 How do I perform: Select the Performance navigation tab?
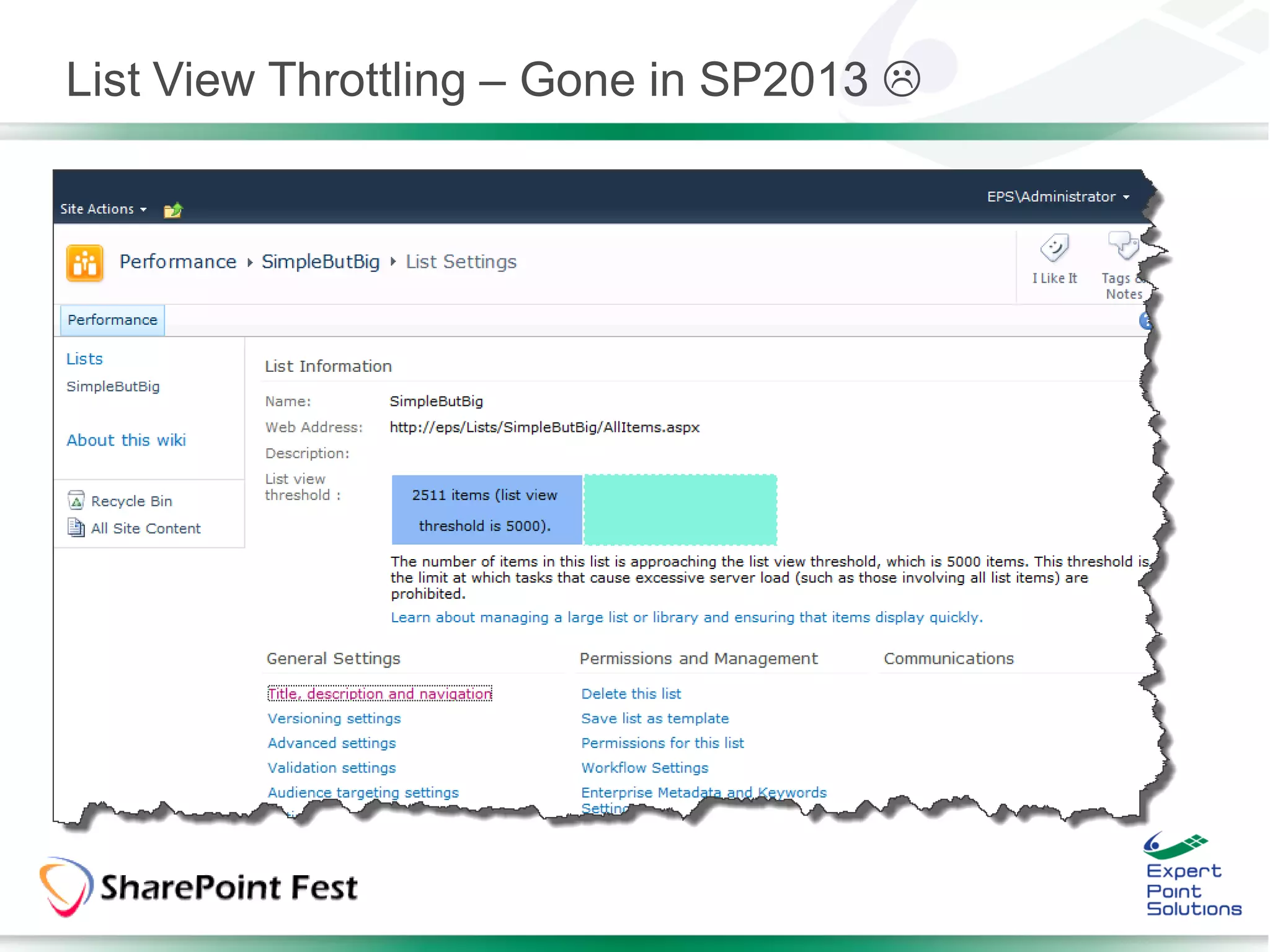click(x=112, y=320)
